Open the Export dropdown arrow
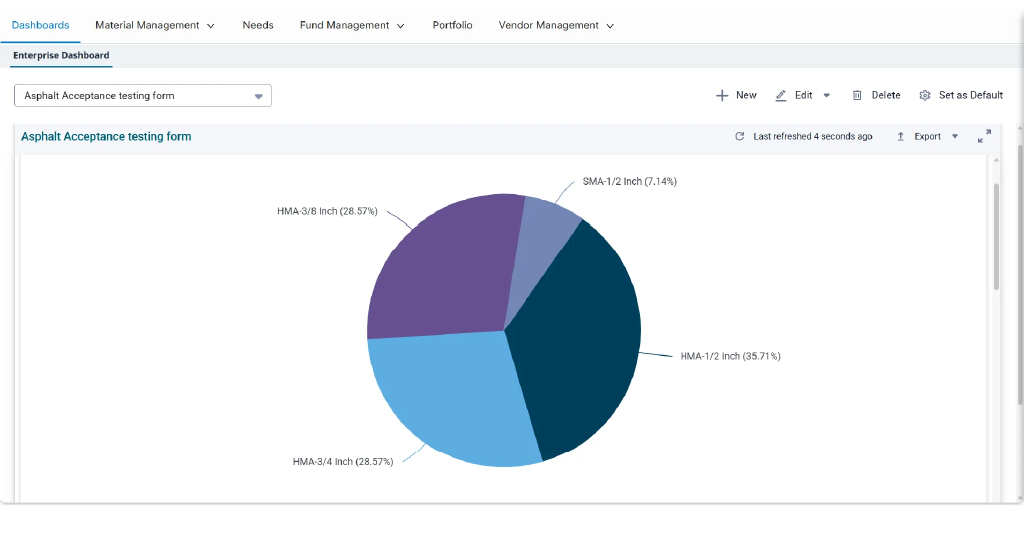 [x=955, y=136]
